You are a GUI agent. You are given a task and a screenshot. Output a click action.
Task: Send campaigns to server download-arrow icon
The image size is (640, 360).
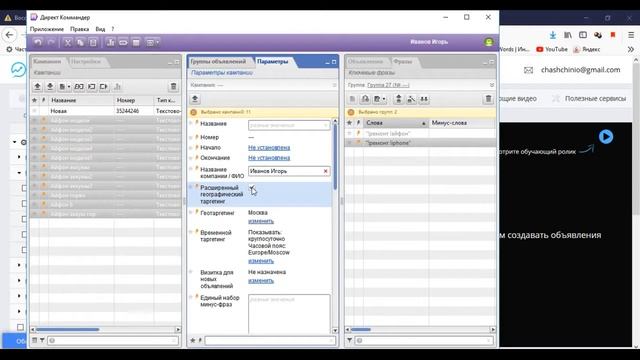[50, 87]
